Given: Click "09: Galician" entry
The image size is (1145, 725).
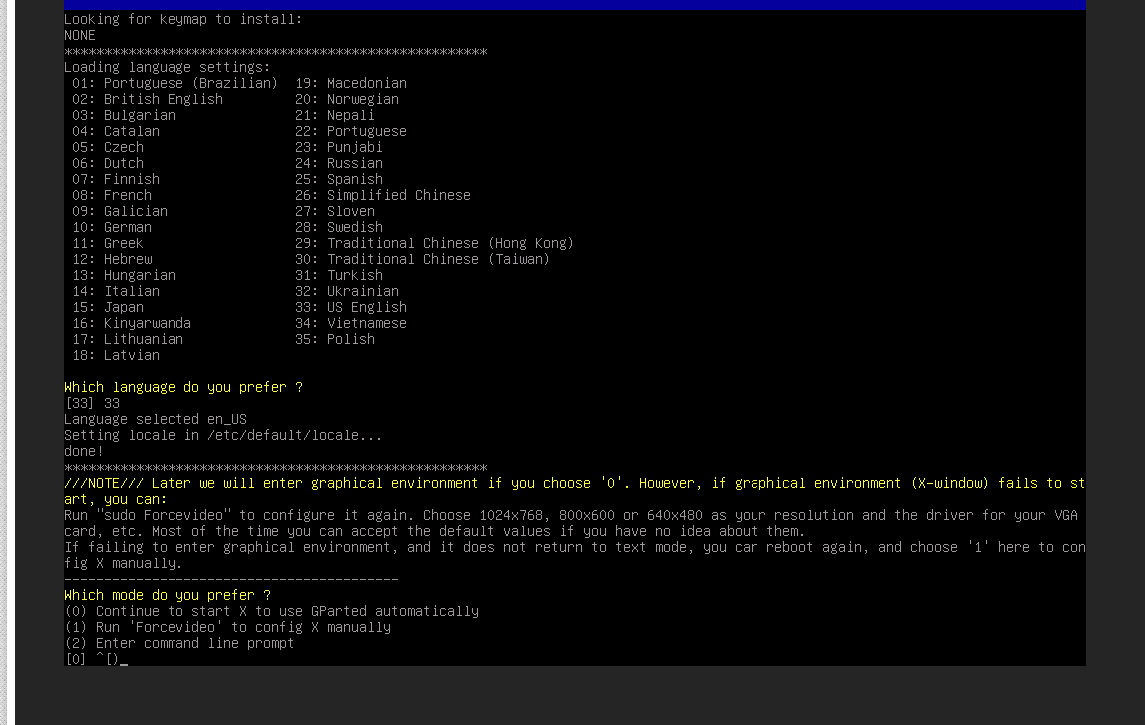Looking at the screenshot, I should [x=120, y=212].
